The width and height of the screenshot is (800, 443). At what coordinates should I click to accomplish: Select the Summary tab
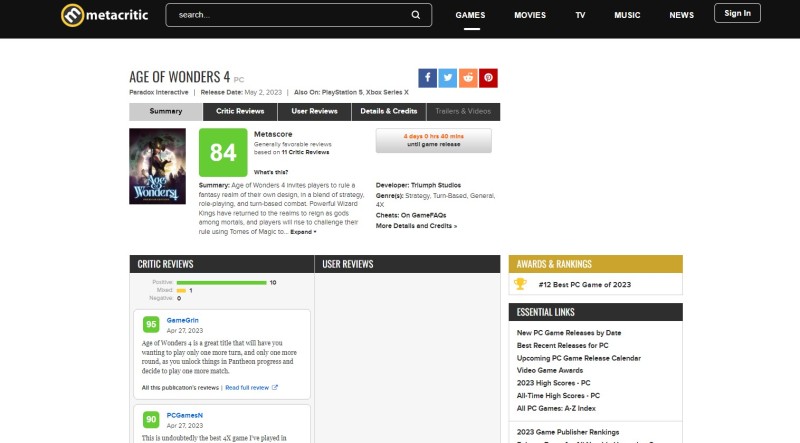click(x=166, y=111)
